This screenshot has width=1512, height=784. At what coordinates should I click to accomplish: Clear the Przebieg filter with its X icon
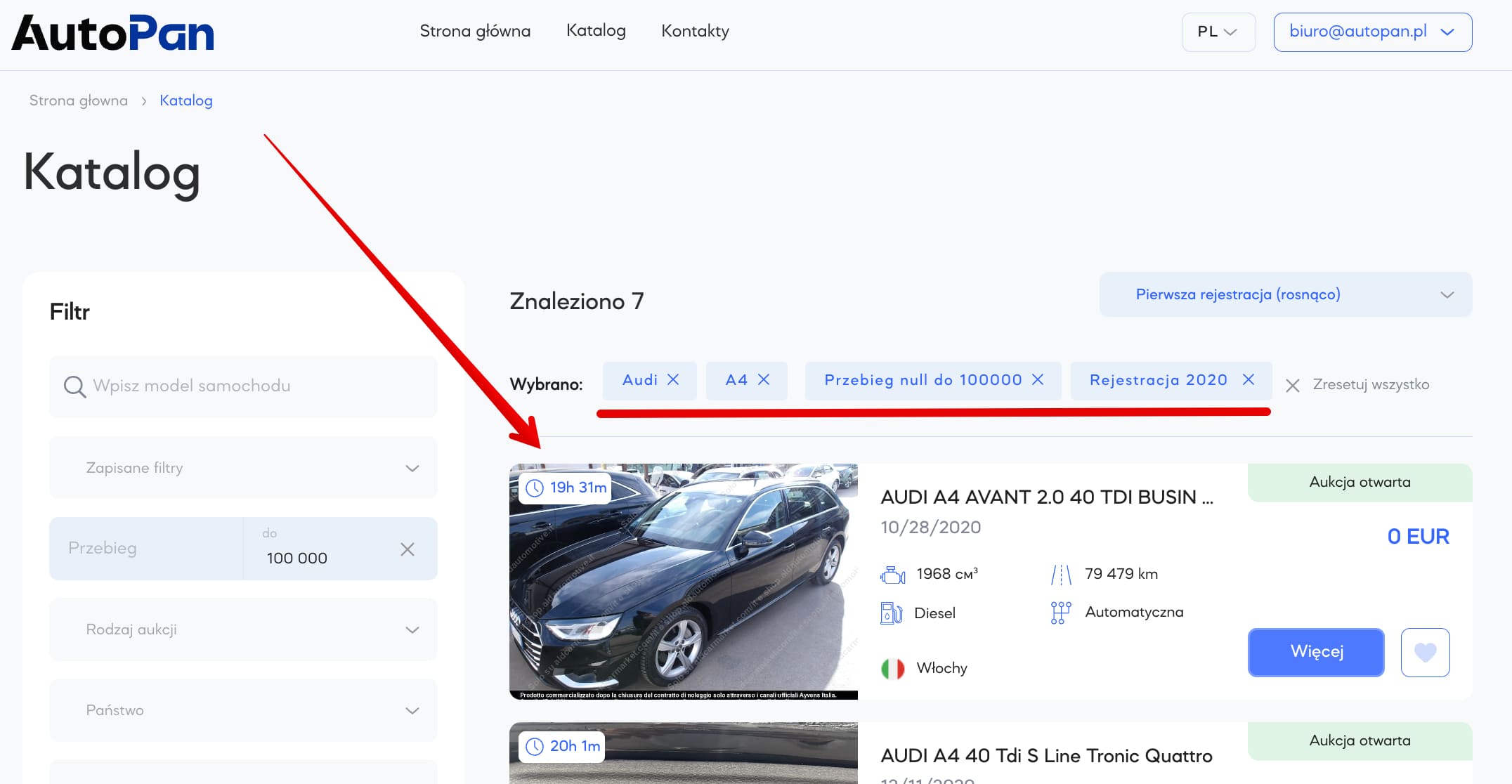[x=408, y=549]
